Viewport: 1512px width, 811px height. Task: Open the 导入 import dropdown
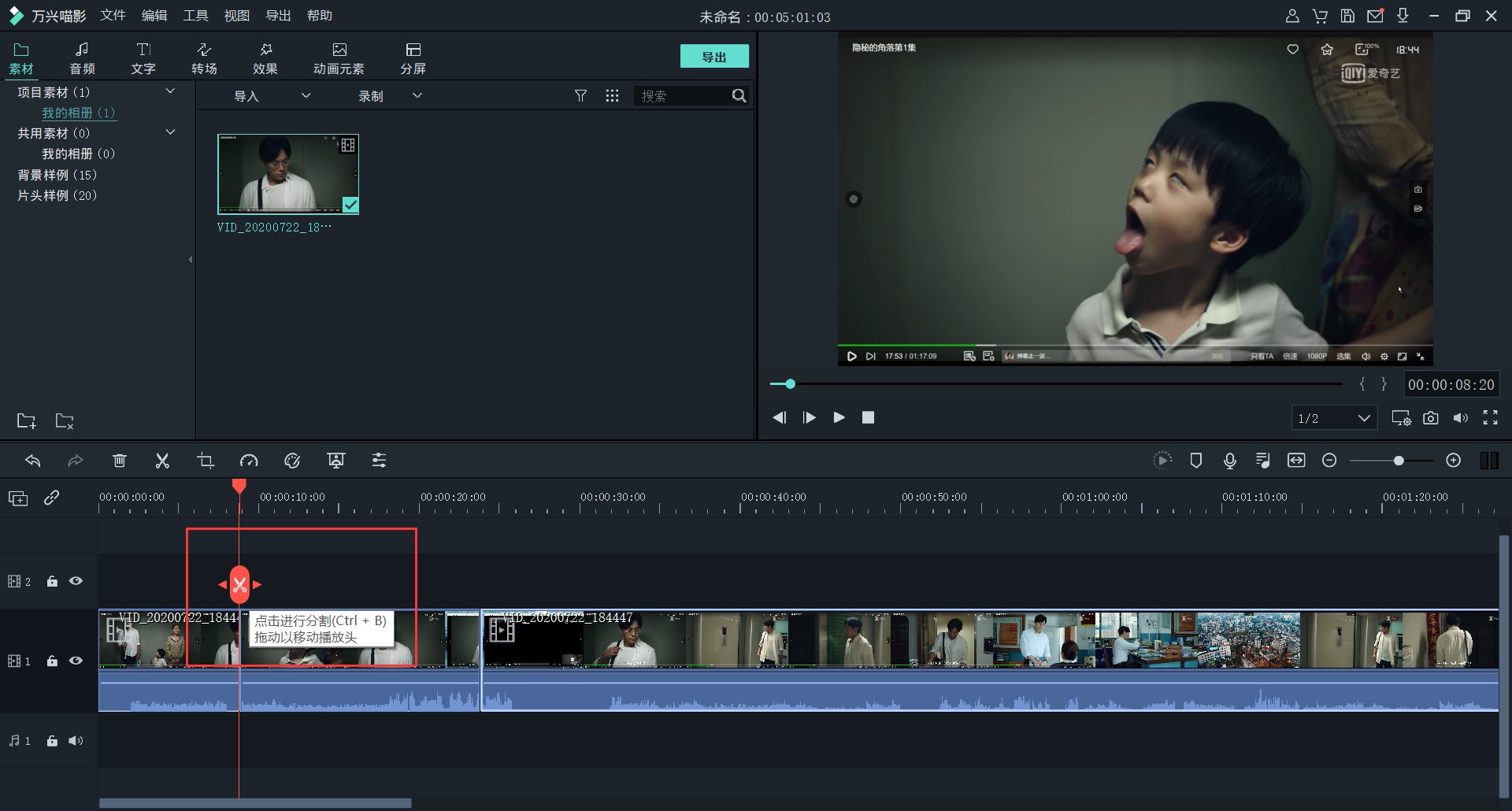click(272, 96)
